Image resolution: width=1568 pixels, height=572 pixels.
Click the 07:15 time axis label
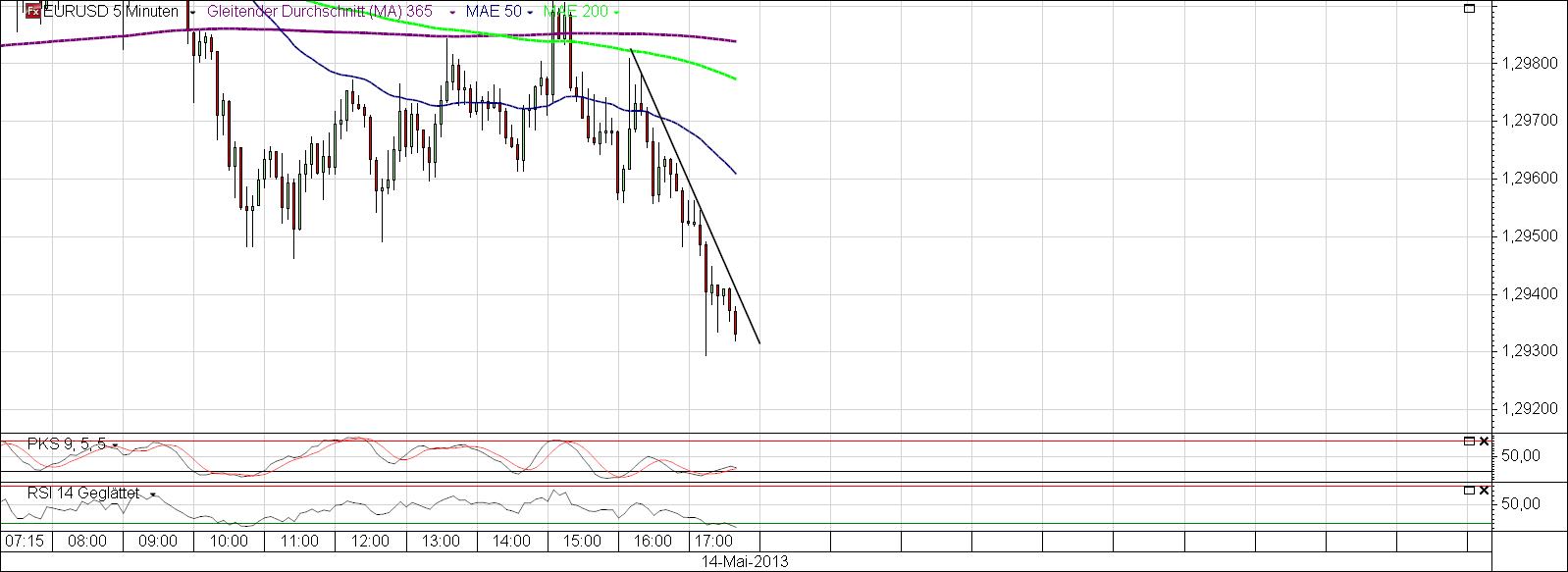25,542
